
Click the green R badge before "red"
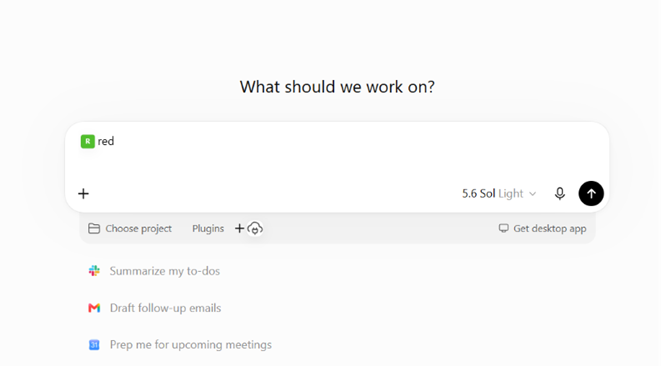click(x=88, y=141)
